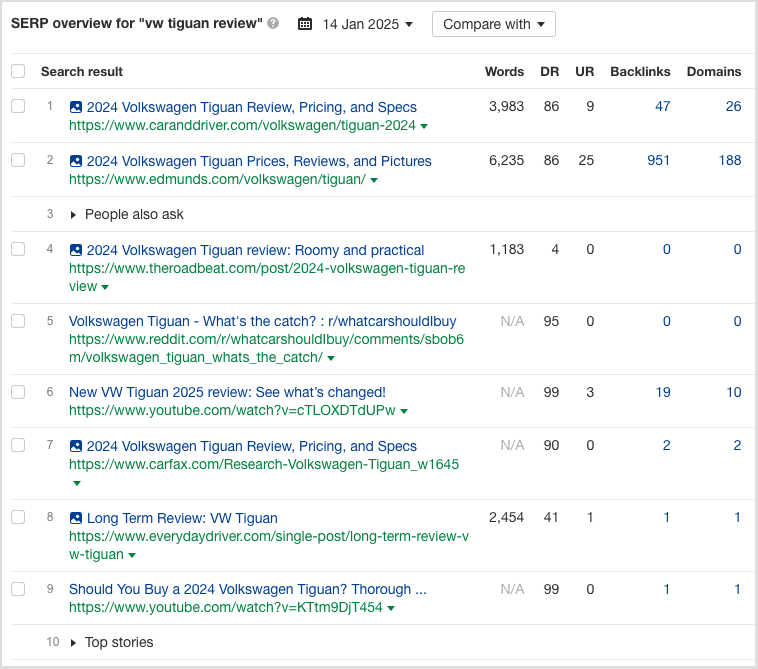Click the edmunds.com URL link
Viewport: 758px width, 669px height.
(217, 179)
